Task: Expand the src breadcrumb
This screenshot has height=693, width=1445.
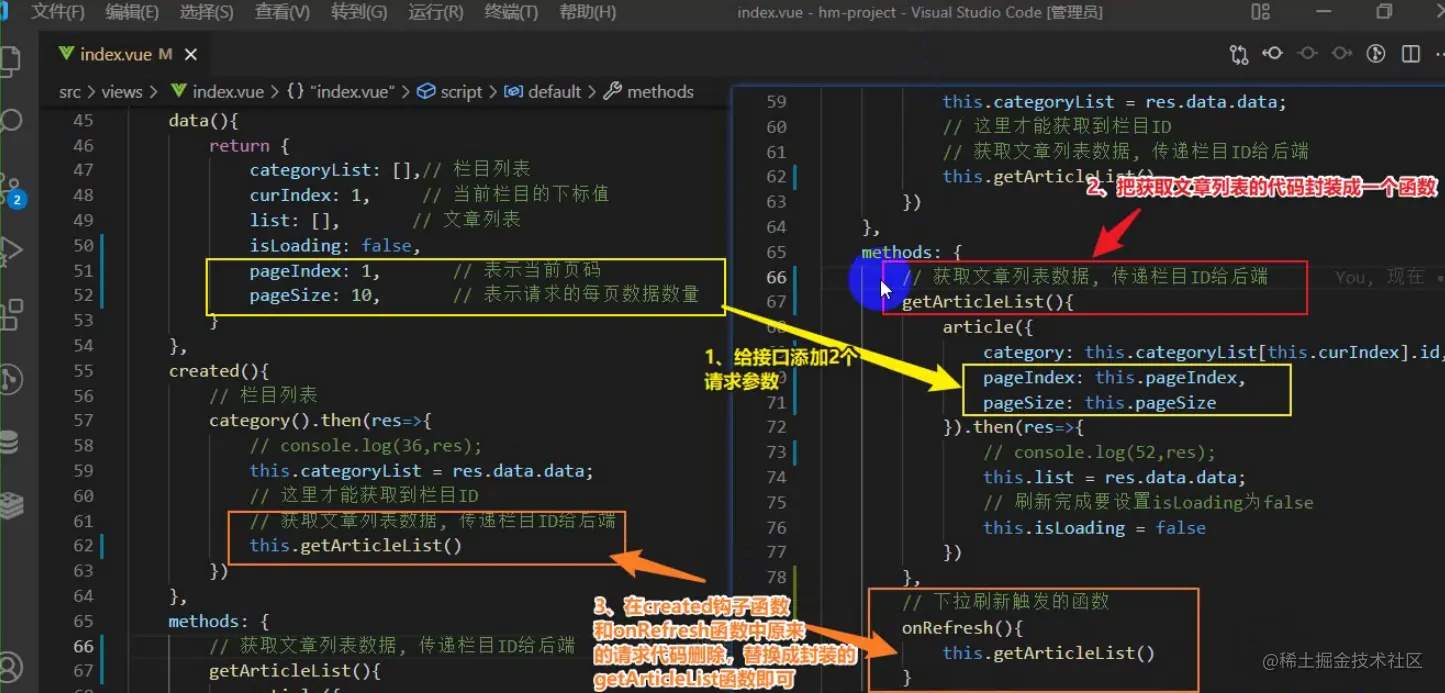Action: pos(70,92)
